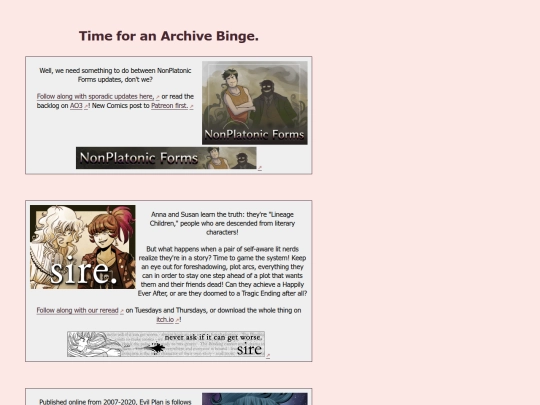The image size is (540, 405).
Task: Click the external-link arrow after "Patreon first."
Action: point(191,106)
